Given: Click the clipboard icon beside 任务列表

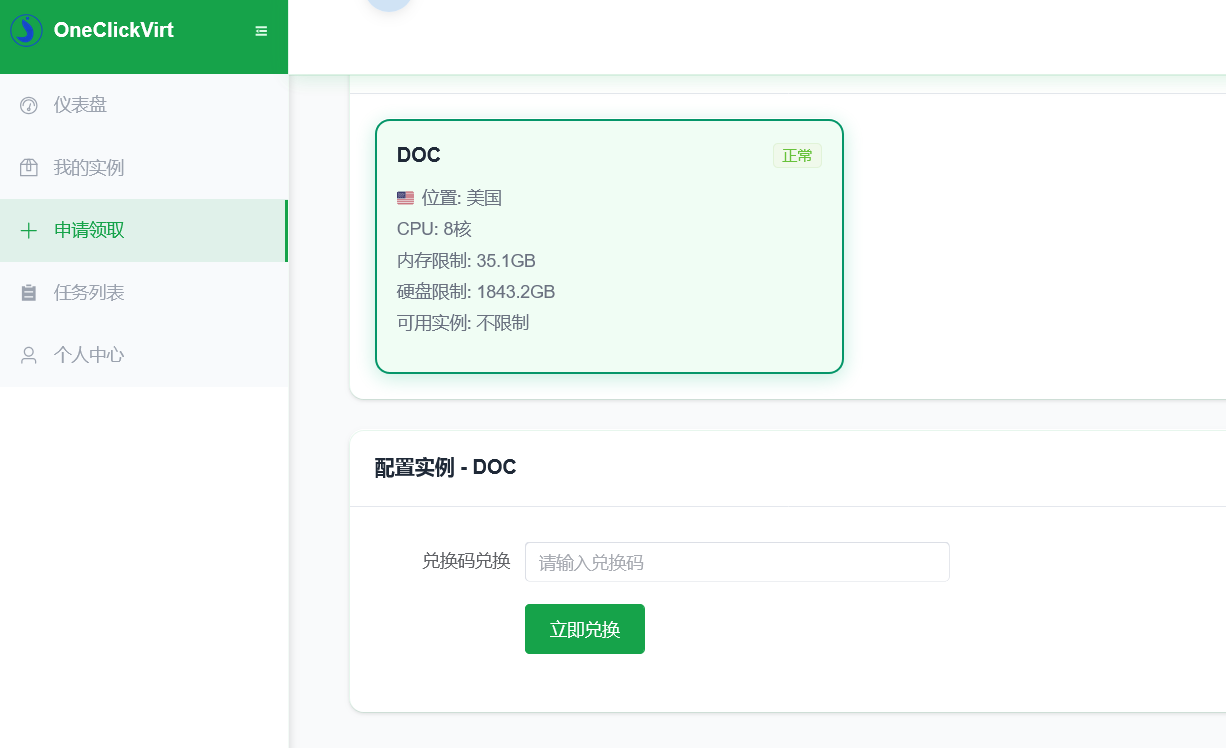Looking at the screenshot, I should click(29, 293).
